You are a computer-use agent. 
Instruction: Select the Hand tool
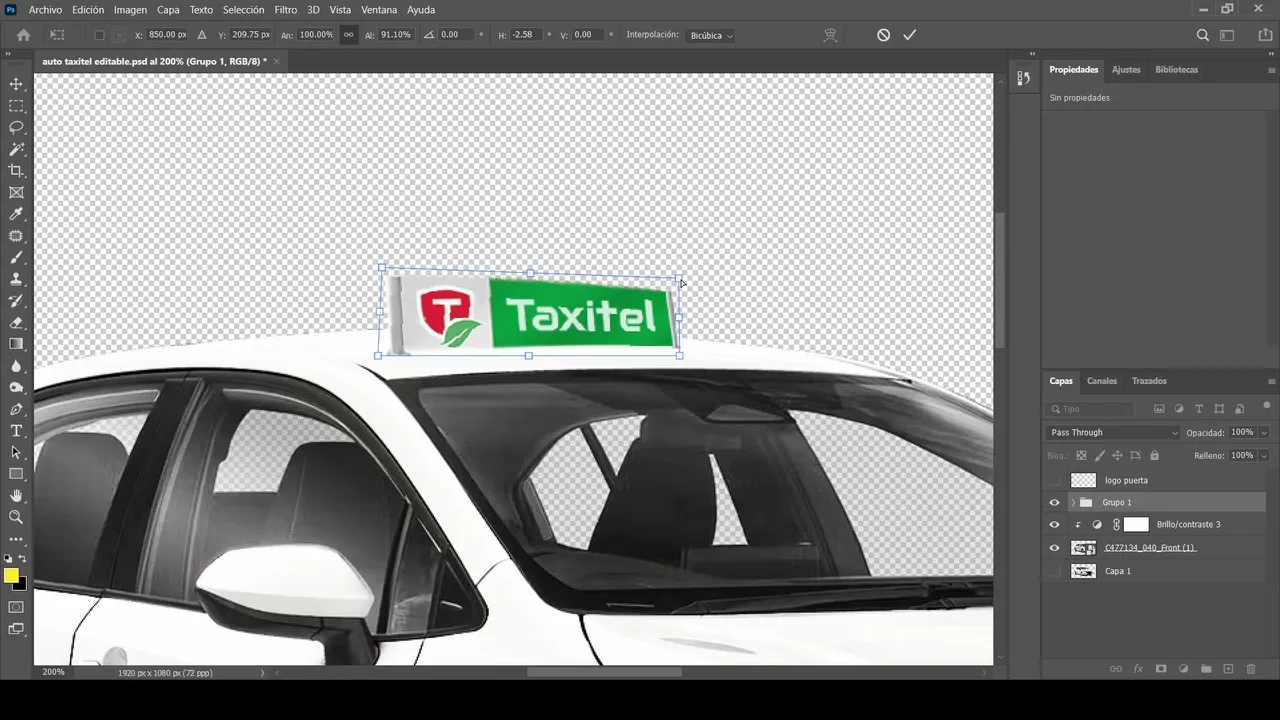point(16,496)
